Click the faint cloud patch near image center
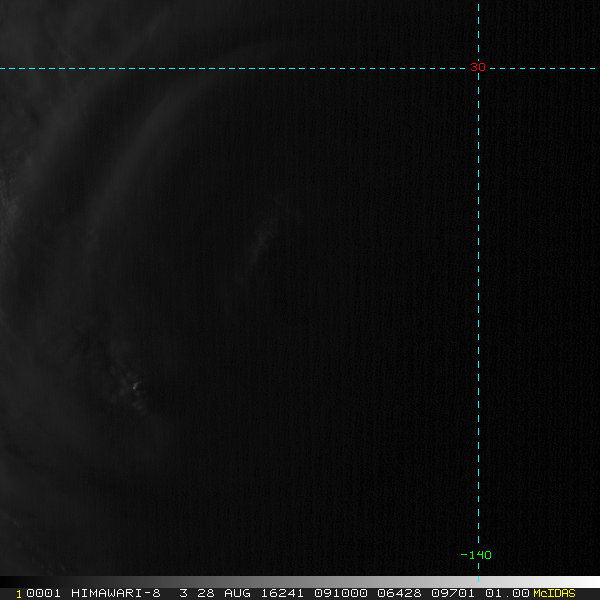Image resolution: width=600 pixels, height=600 pixels. pyautogui.click(x=263, y=237)
